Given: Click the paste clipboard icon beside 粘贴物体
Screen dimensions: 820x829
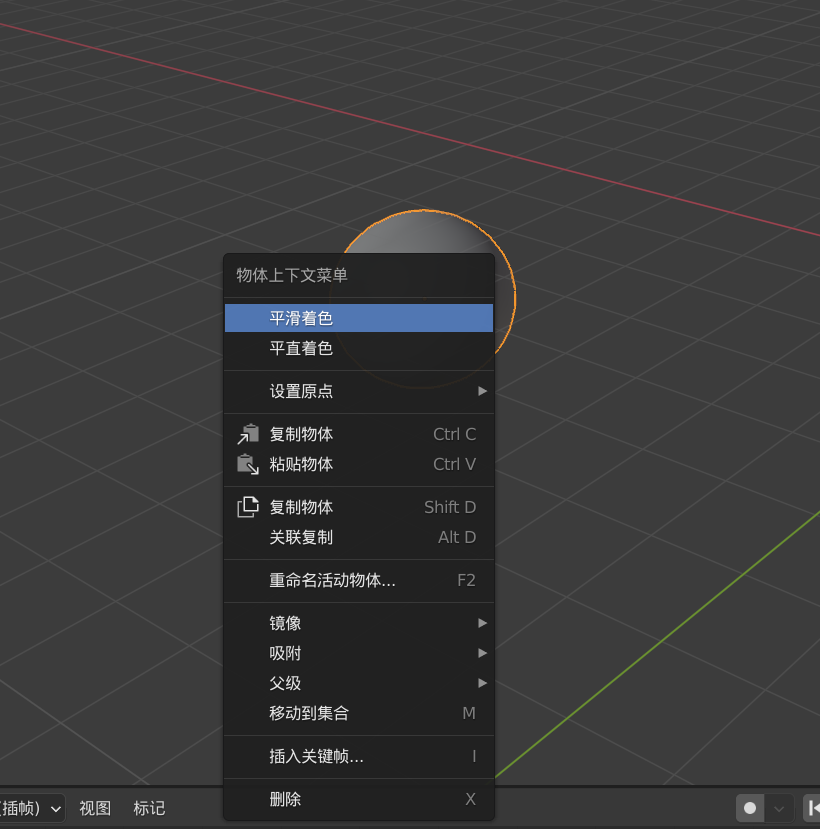Looking at the screenshot, I should tap(247, 464).
